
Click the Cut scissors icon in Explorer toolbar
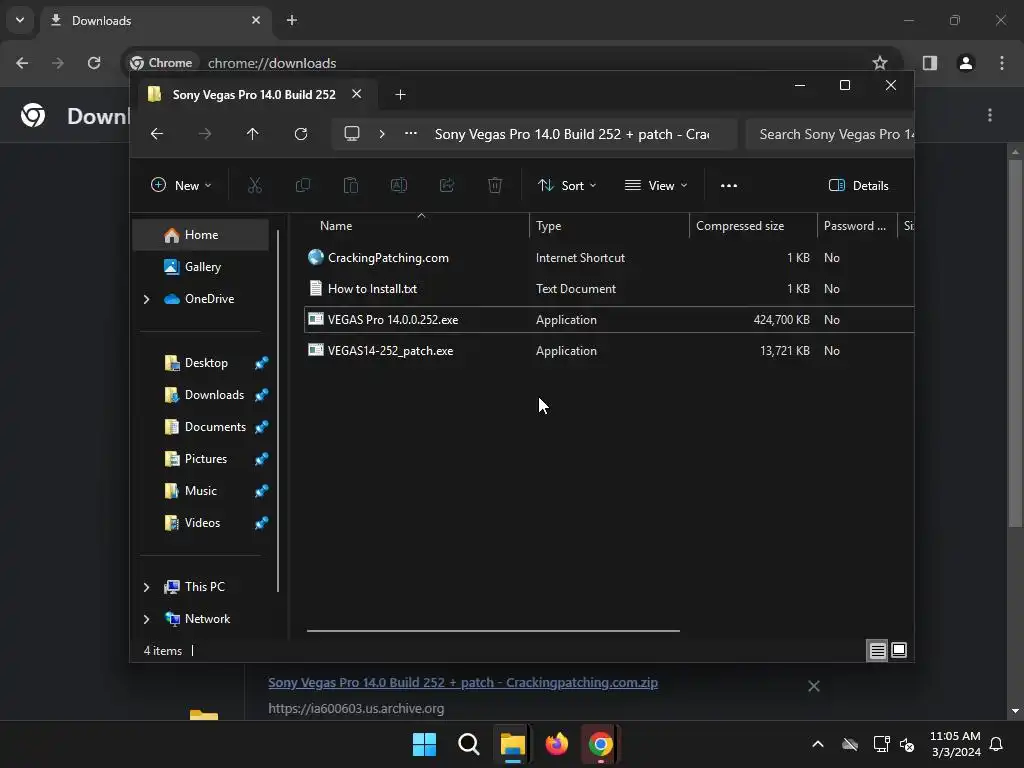[255, 185]
